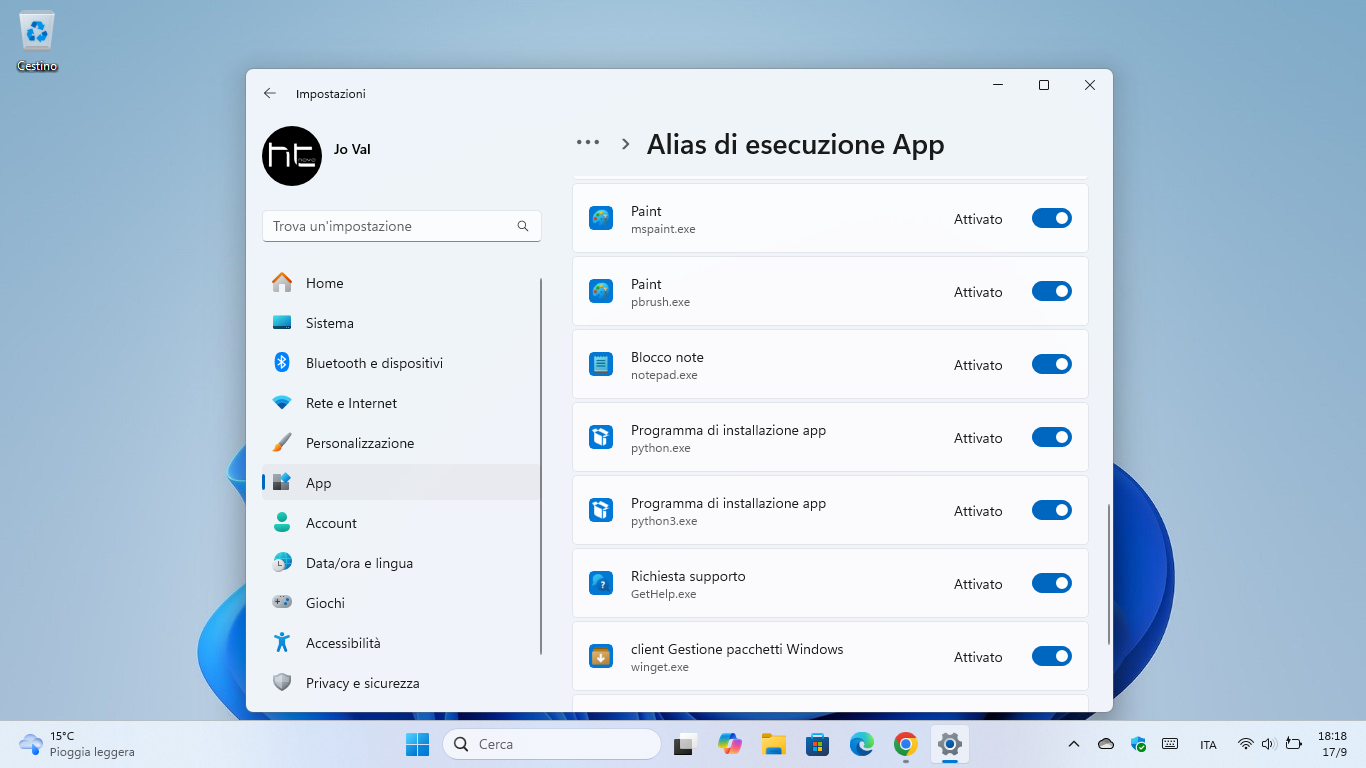
Task: Turn off the python.exe alias toggle
Action: [1052, 437]
